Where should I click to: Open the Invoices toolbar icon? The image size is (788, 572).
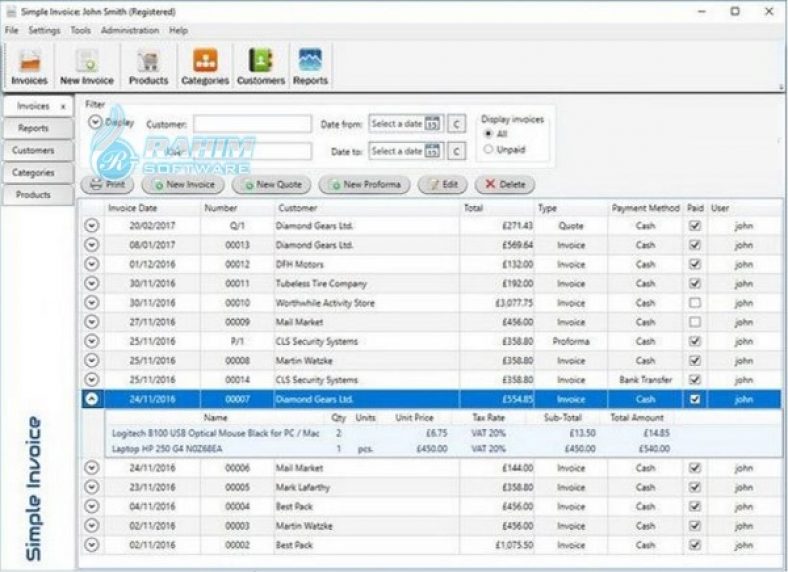pyautogui.click(x=29, y=66)
